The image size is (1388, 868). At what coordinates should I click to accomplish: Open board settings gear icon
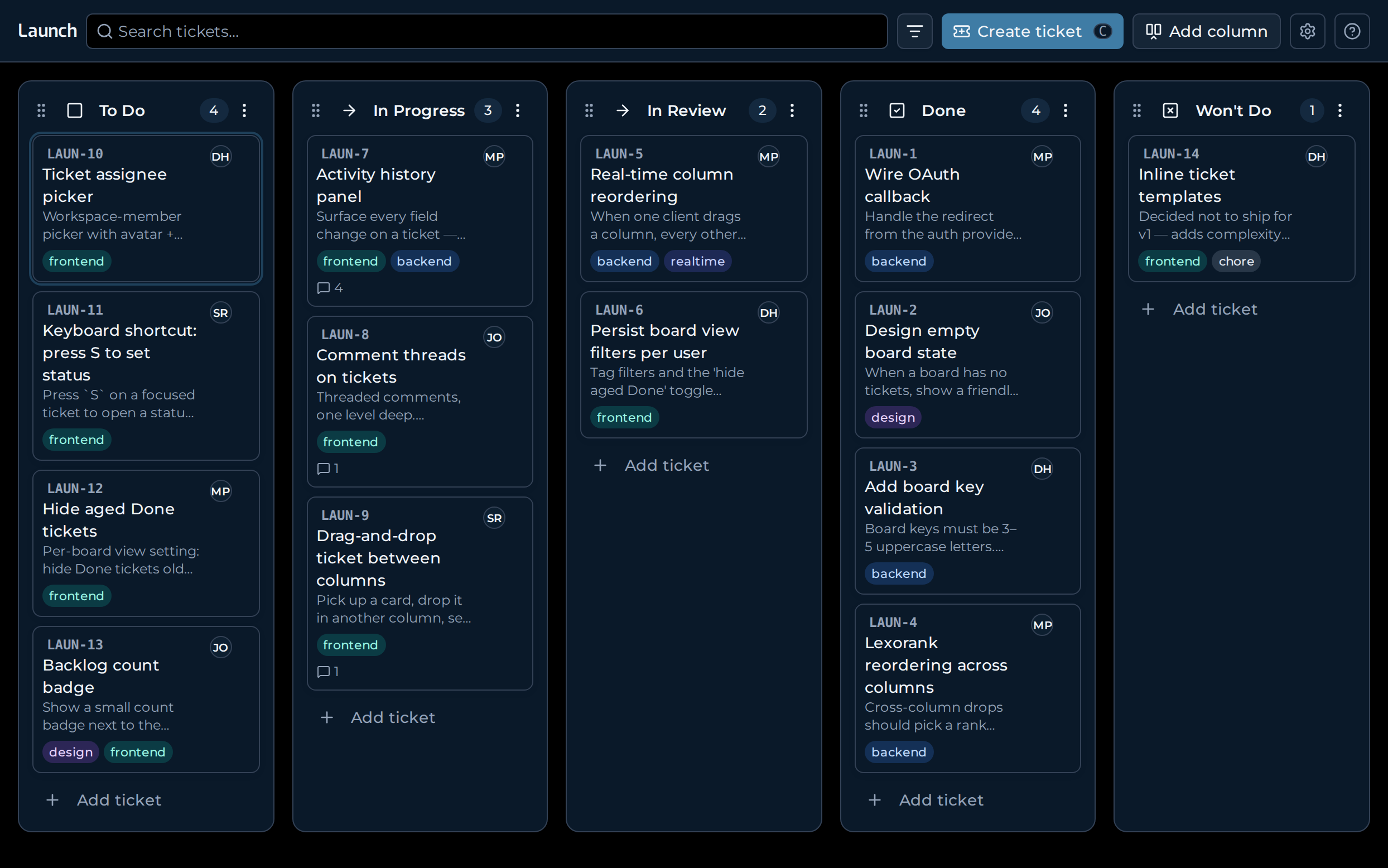(x=1307, y=31)
